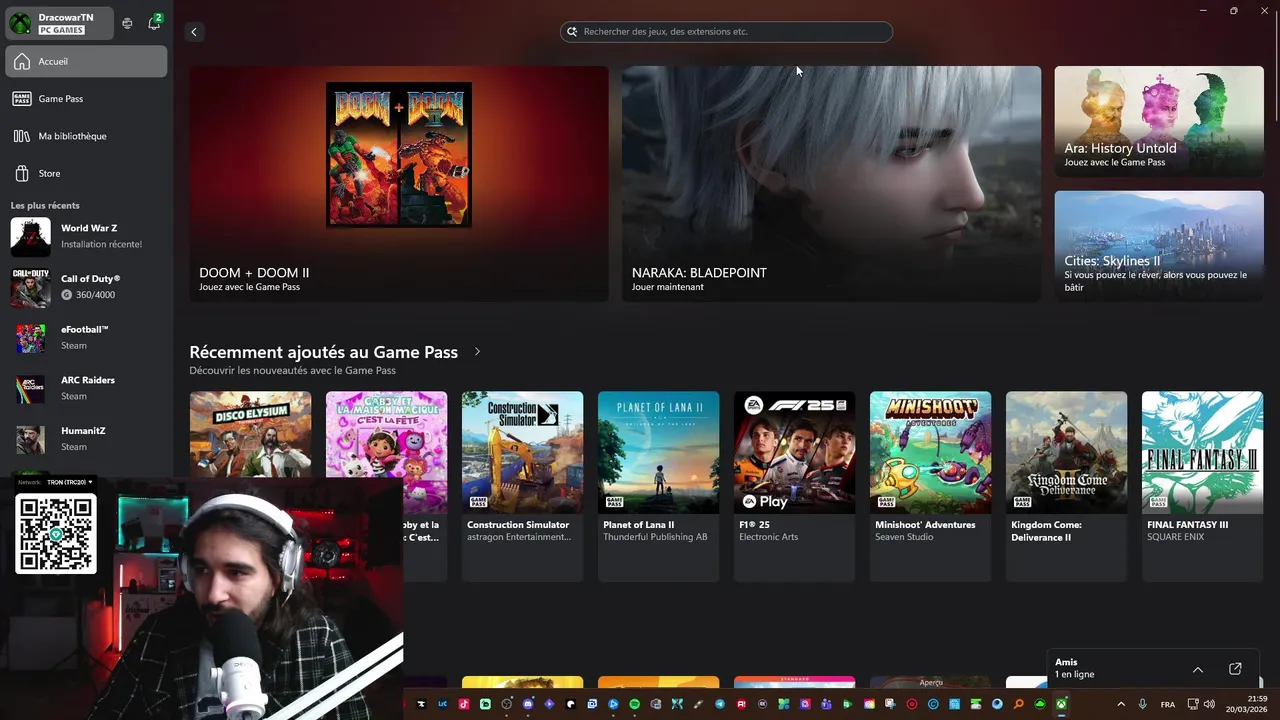The image size is (1280, 720).
Task: Open Ma bibliothèque in the sidebar
Action: coord(86,136)
